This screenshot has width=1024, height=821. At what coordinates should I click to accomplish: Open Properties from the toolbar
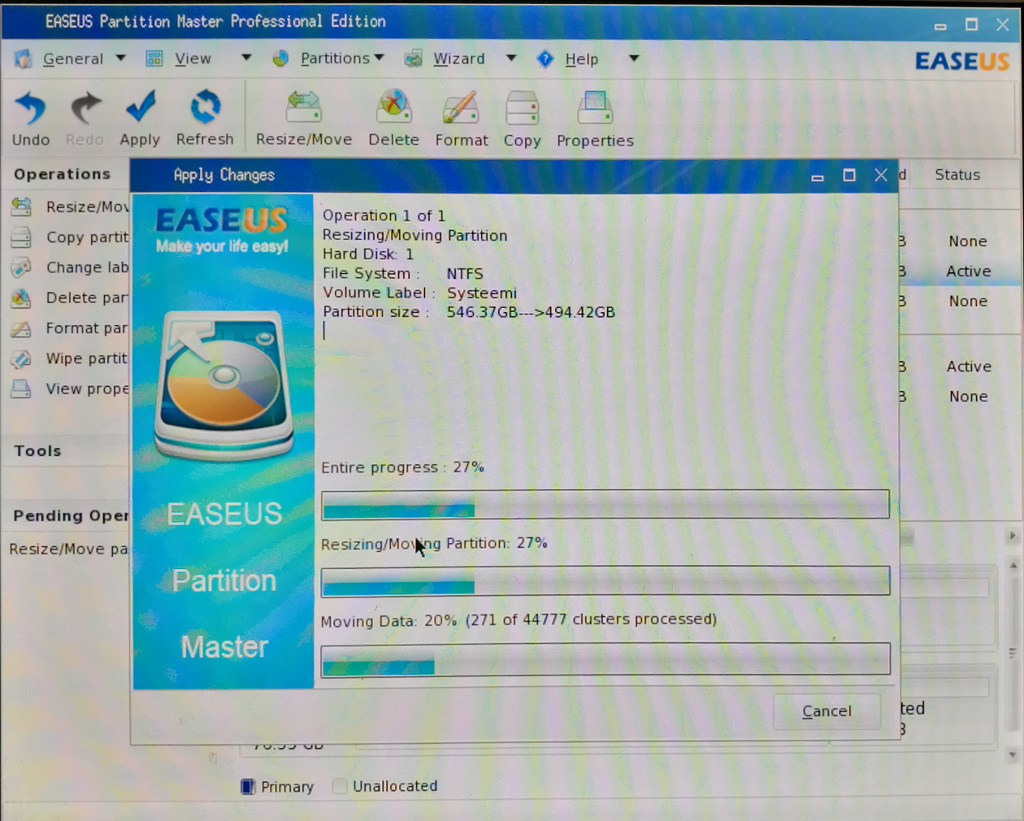tap(595, 107)
